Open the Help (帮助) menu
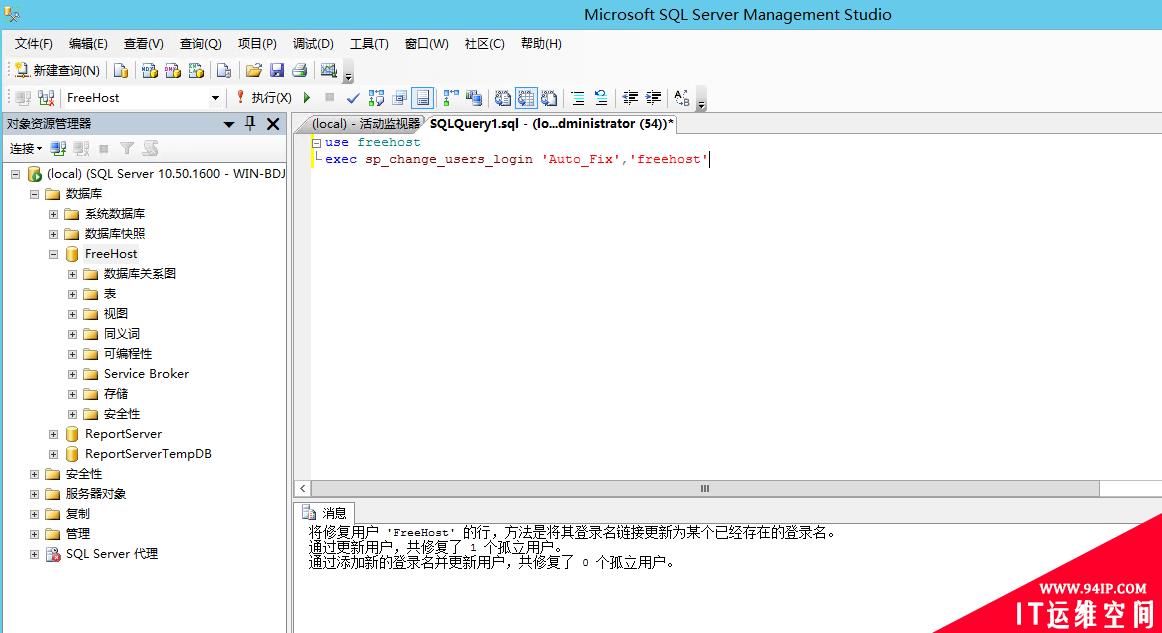The width and height of the screenshot is (1162, 633). point(541,44)
